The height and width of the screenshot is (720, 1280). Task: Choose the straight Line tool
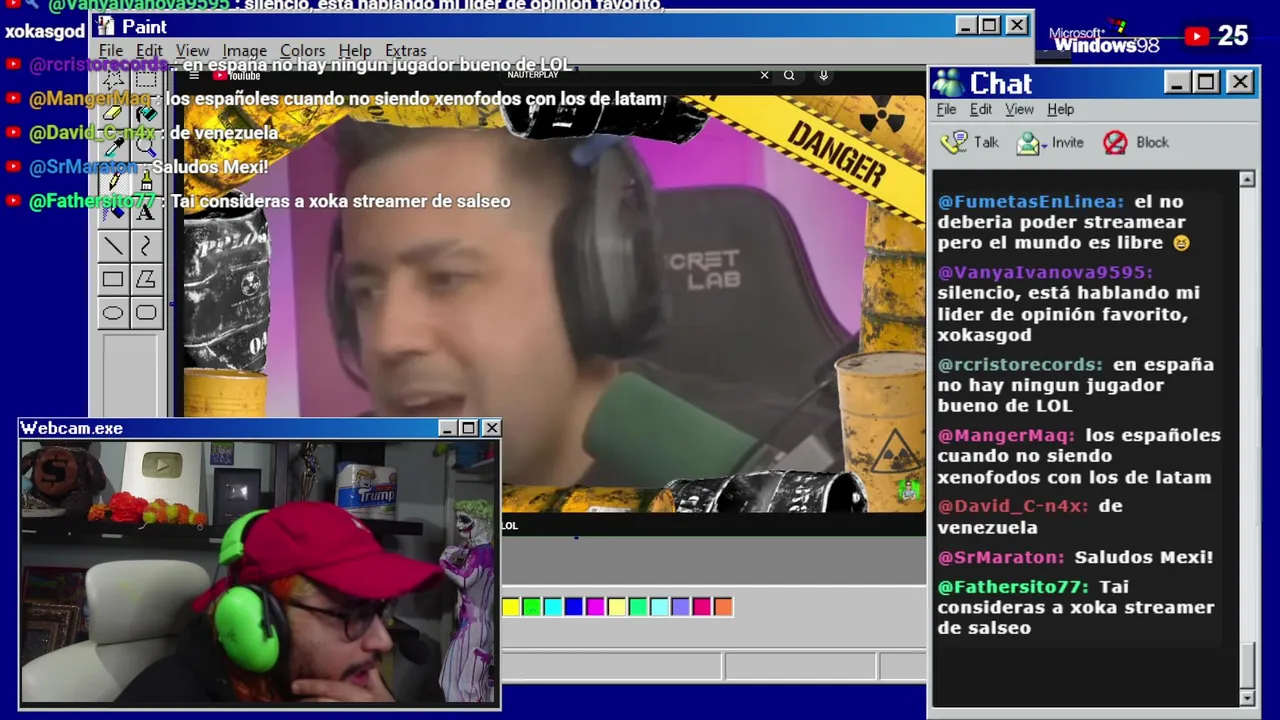(x=113, y=246)
